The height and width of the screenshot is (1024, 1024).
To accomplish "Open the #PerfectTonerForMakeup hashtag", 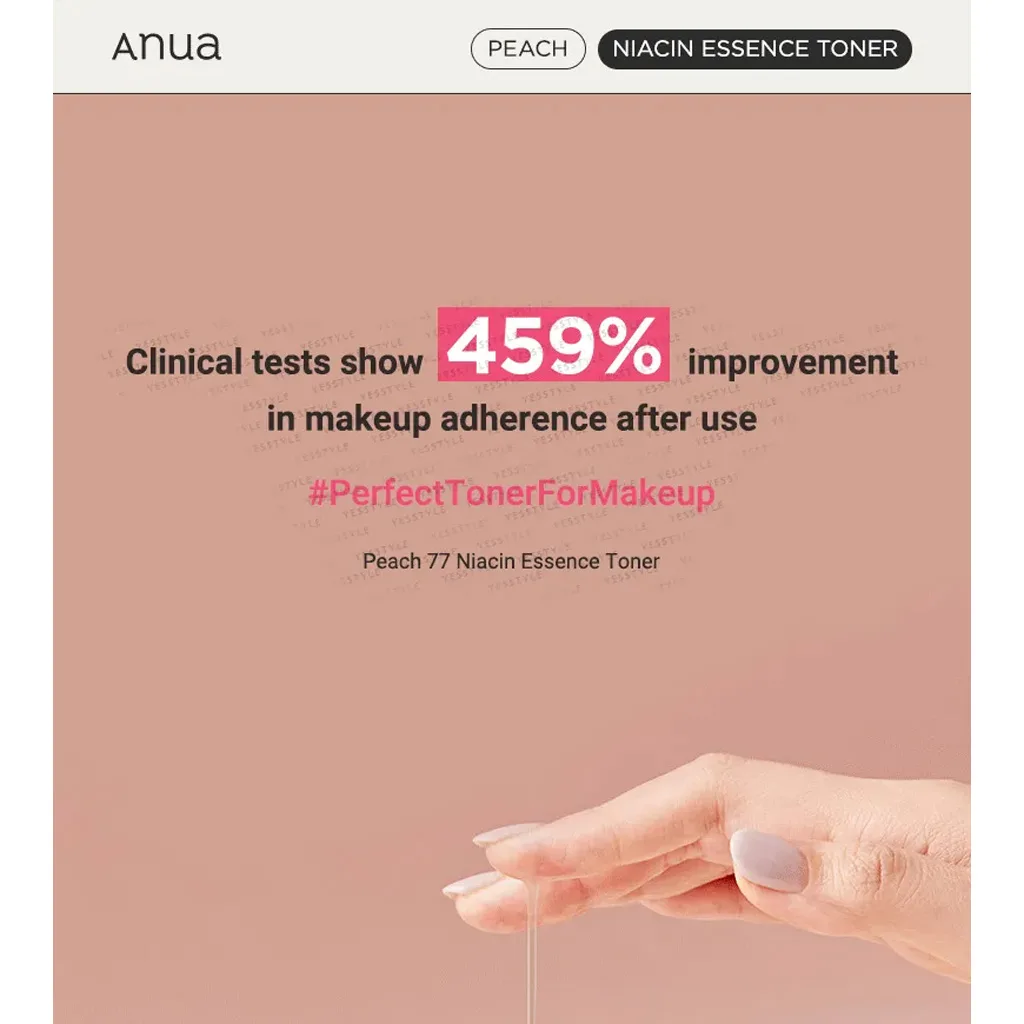I will [x=511, y=494].
